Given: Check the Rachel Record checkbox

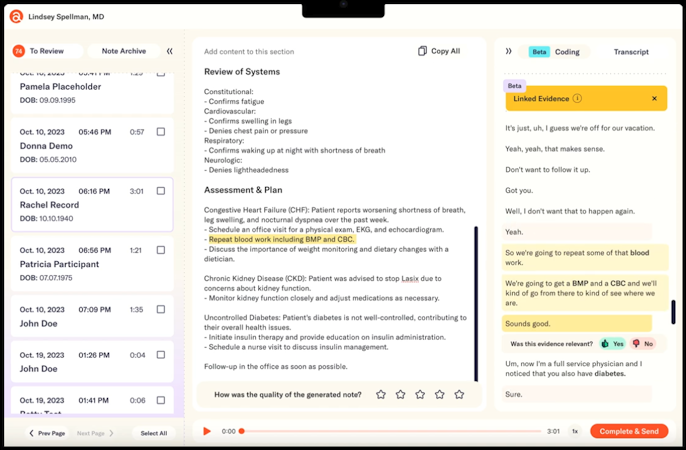Looking at the screenshot, I should click(x=161, y=191).
